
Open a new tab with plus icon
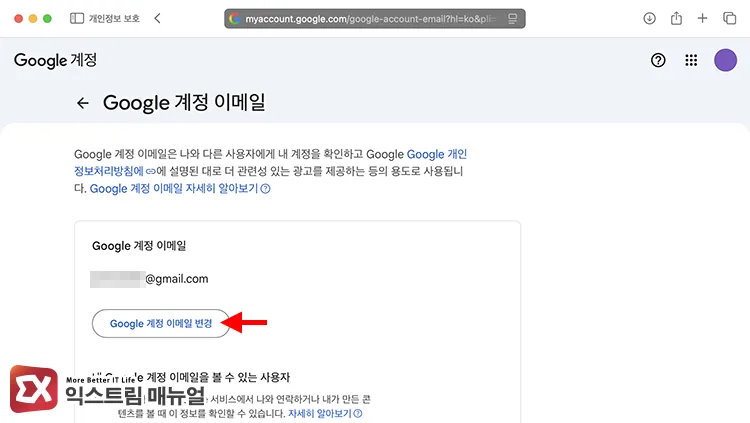coord(702,19)
